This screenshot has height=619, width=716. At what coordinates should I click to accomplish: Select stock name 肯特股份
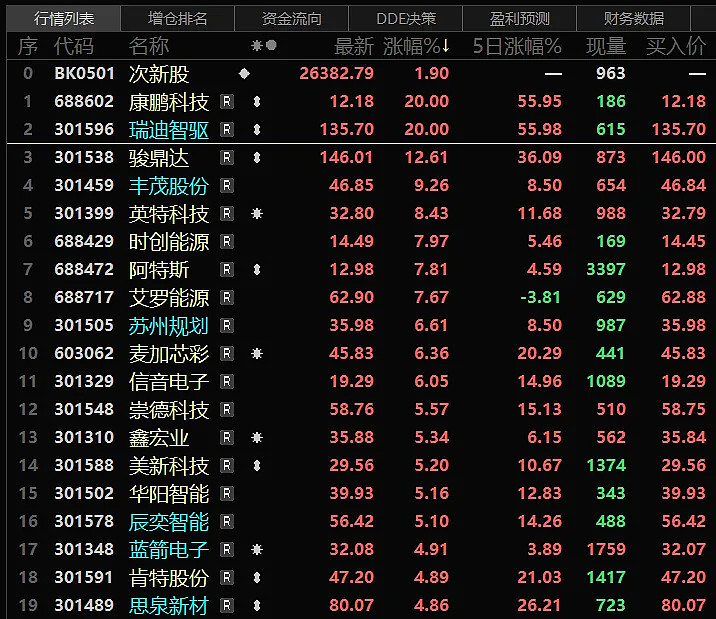point(168,578)
